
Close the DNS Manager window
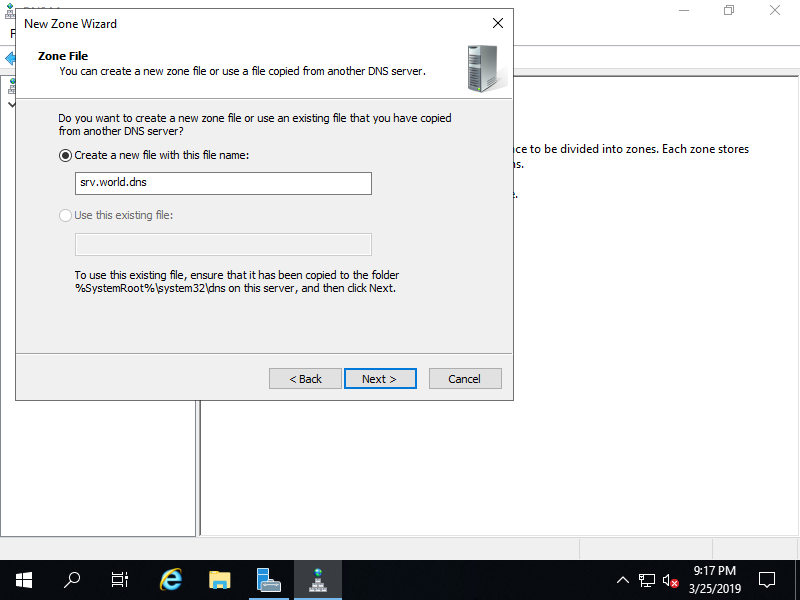pos(774,10)
